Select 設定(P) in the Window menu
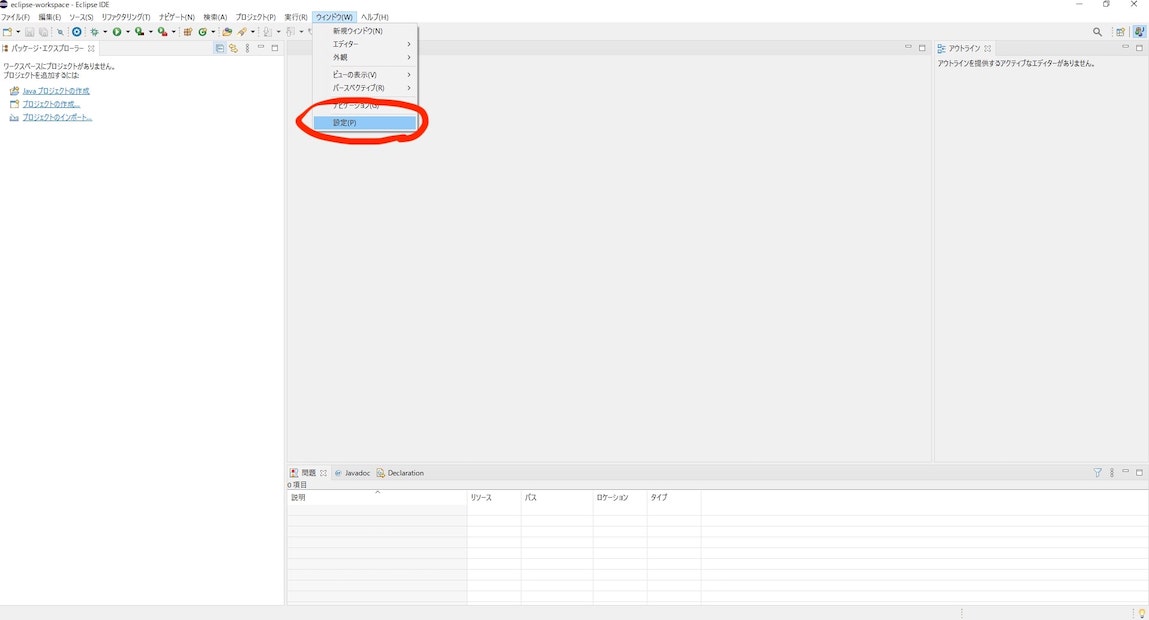 [365, 122]
